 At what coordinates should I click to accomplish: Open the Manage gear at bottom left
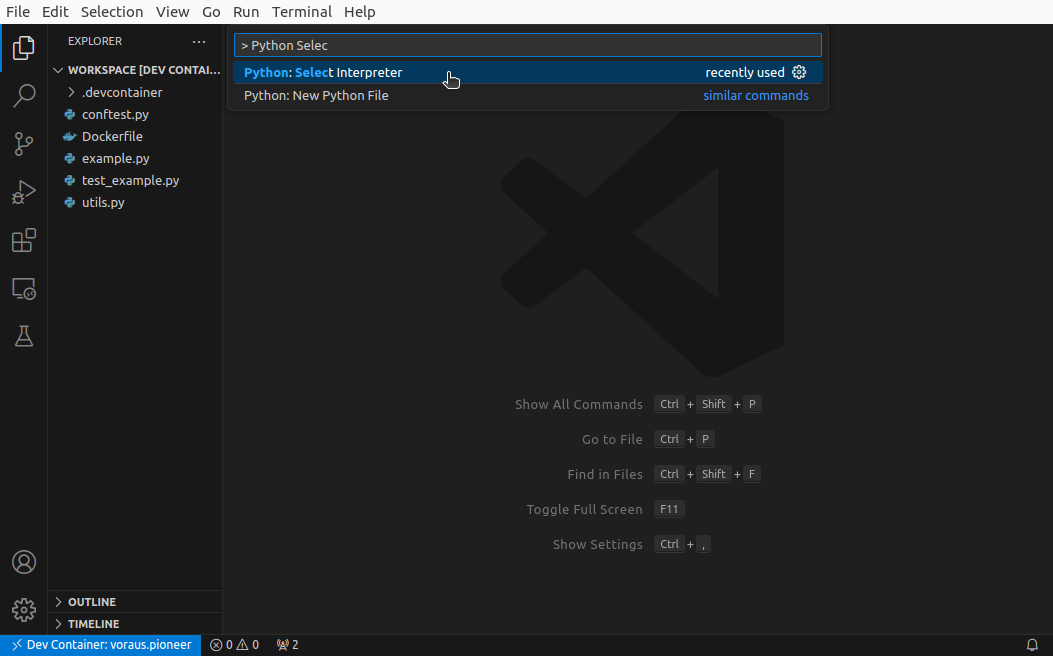pyautogui.click(x=24, y=609)
